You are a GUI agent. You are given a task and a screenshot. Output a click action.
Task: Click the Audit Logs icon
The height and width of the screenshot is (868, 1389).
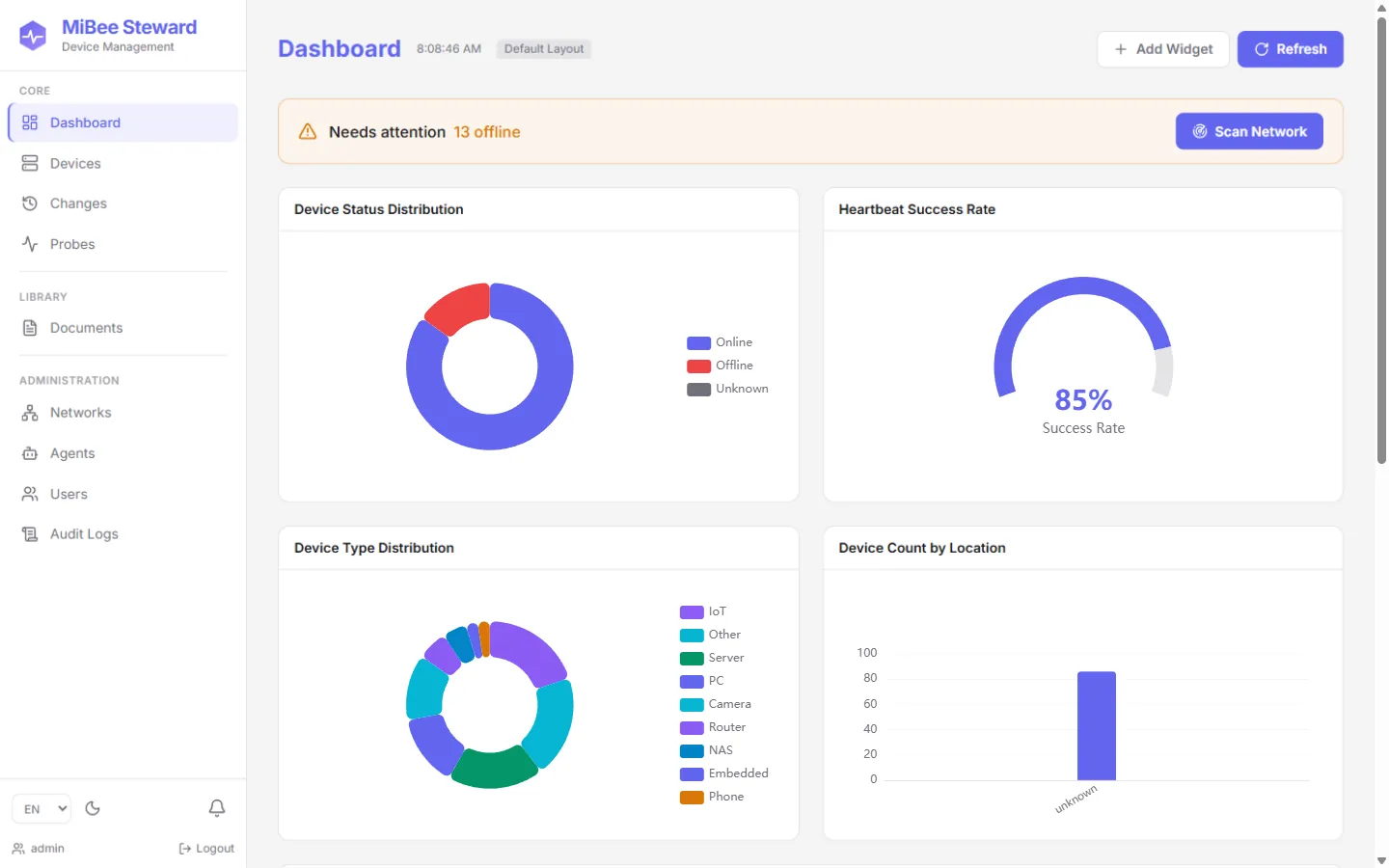[30, 534]
